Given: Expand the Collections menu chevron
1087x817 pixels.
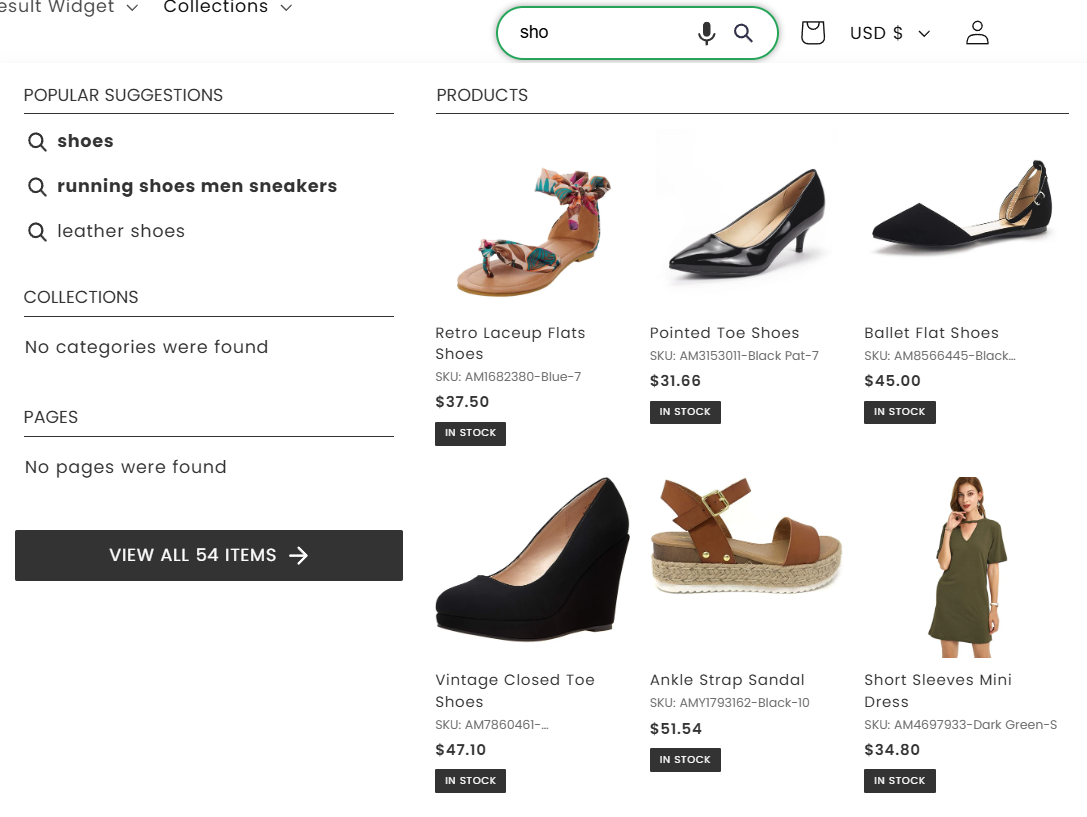Looking at the screenshot, I should tap(286, 7).
